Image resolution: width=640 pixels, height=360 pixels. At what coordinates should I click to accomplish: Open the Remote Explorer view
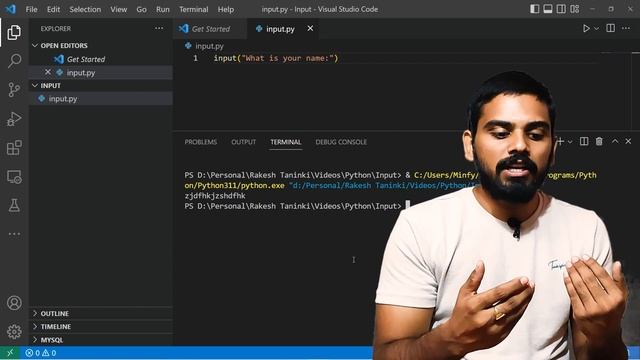(14, 177)
